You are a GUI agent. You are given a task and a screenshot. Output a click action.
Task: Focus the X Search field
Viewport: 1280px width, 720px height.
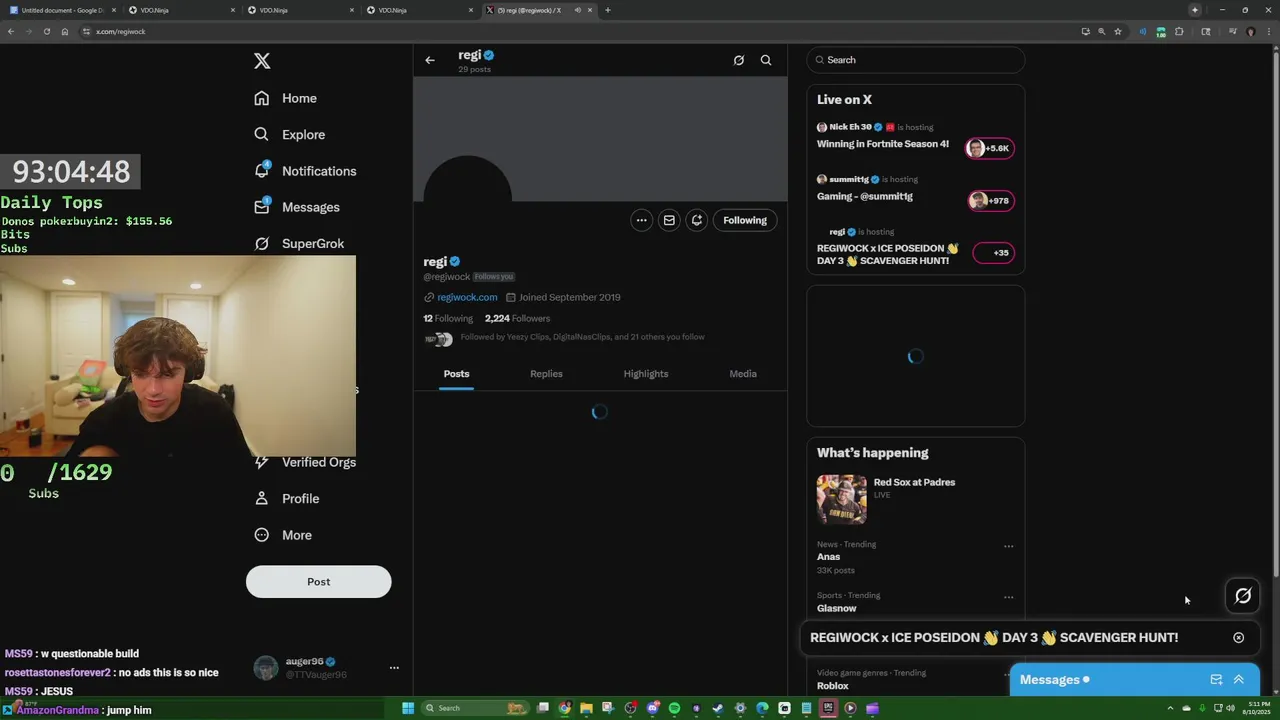click(916, 60)
